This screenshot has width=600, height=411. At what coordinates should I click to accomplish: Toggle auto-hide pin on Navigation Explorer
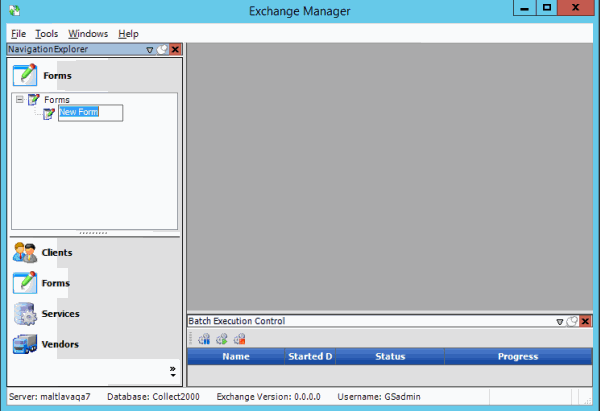(162, 49)
